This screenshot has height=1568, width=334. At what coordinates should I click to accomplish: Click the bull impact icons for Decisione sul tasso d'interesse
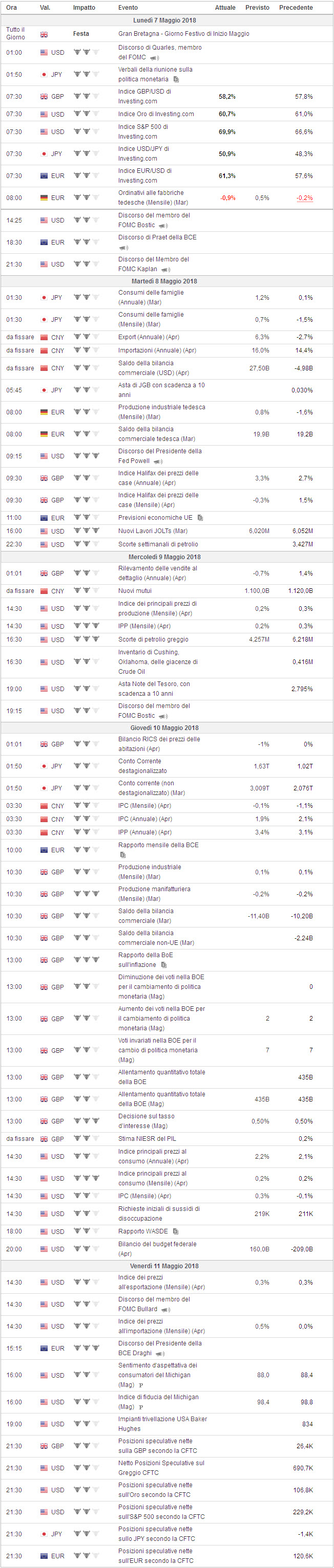tap(86, 1121)
